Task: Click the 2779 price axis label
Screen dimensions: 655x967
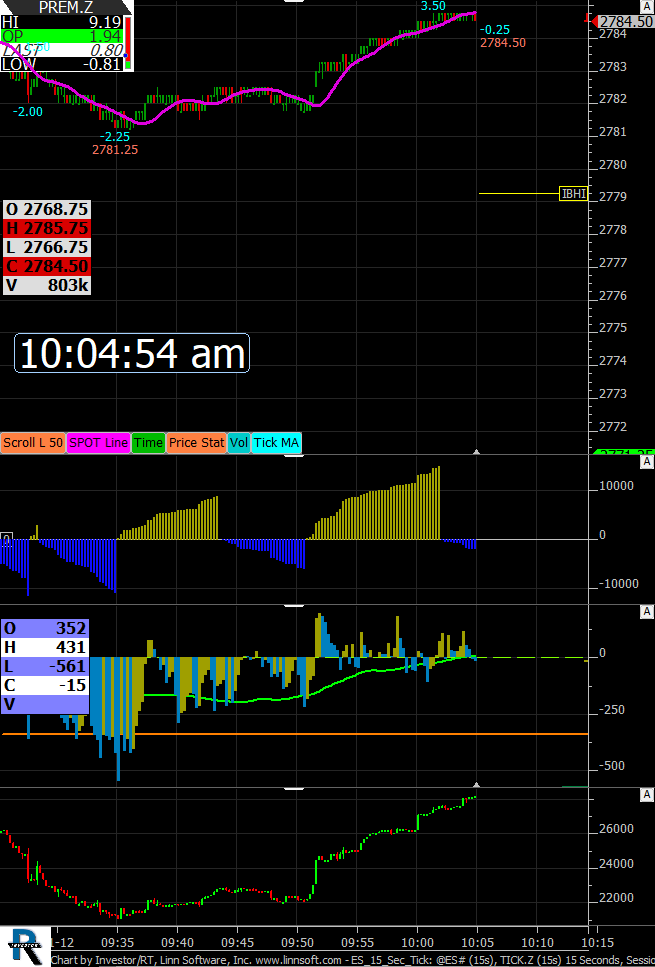Action: (x=613, y=197)
